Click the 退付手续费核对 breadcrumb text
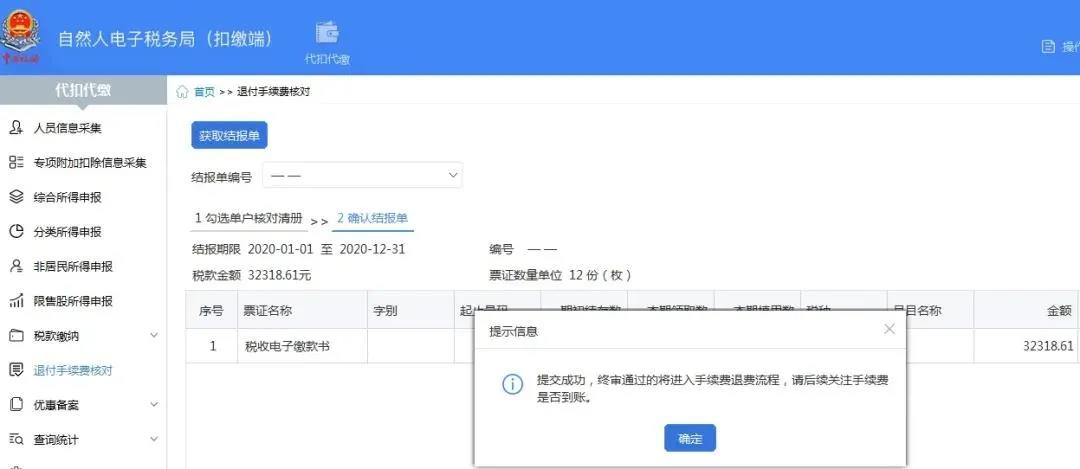The width and height of the screenshot is (1080, 469). click(273, 92)
